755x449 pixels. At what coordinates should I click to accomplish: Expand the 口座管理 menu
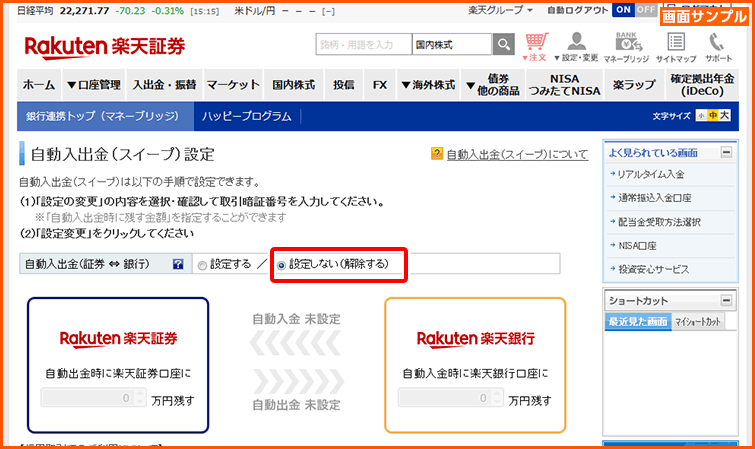point(94,85)
